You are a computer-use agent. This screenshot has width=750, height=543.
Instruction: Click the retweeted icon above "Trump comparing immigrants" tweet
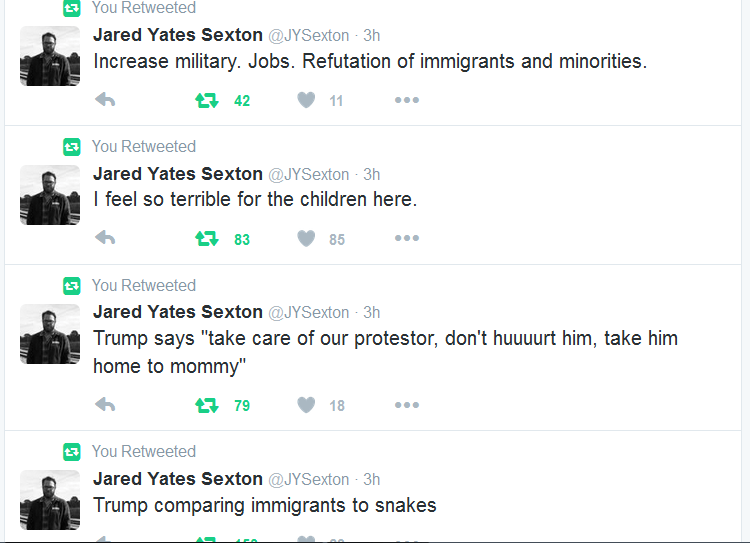click(71, 452)
